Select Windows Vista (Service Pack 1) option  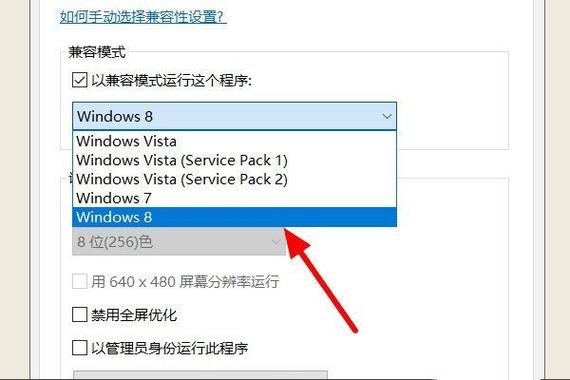(x=234, y=160)
